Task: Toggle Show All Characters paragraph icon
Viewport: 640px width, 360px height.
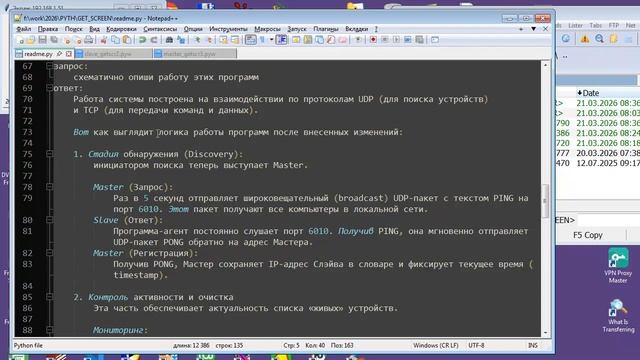Action: (x=262, y=40)
